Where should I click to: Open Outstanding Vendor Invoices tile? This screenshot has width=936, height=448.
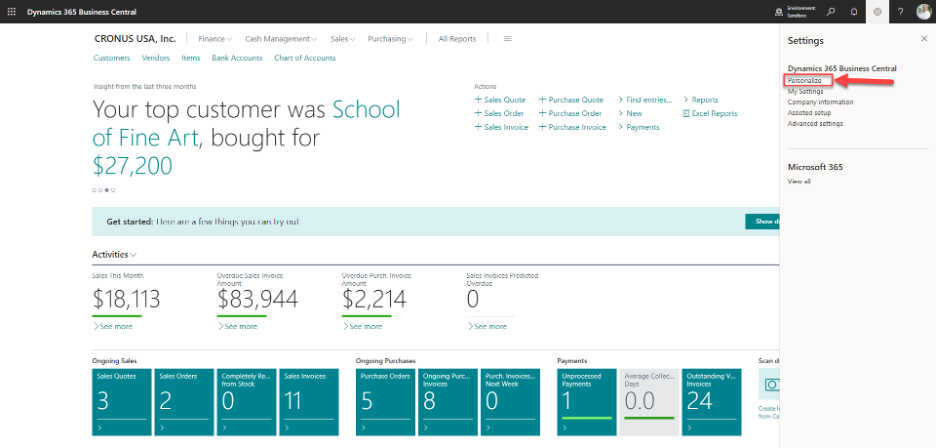(x=712, y=402)
